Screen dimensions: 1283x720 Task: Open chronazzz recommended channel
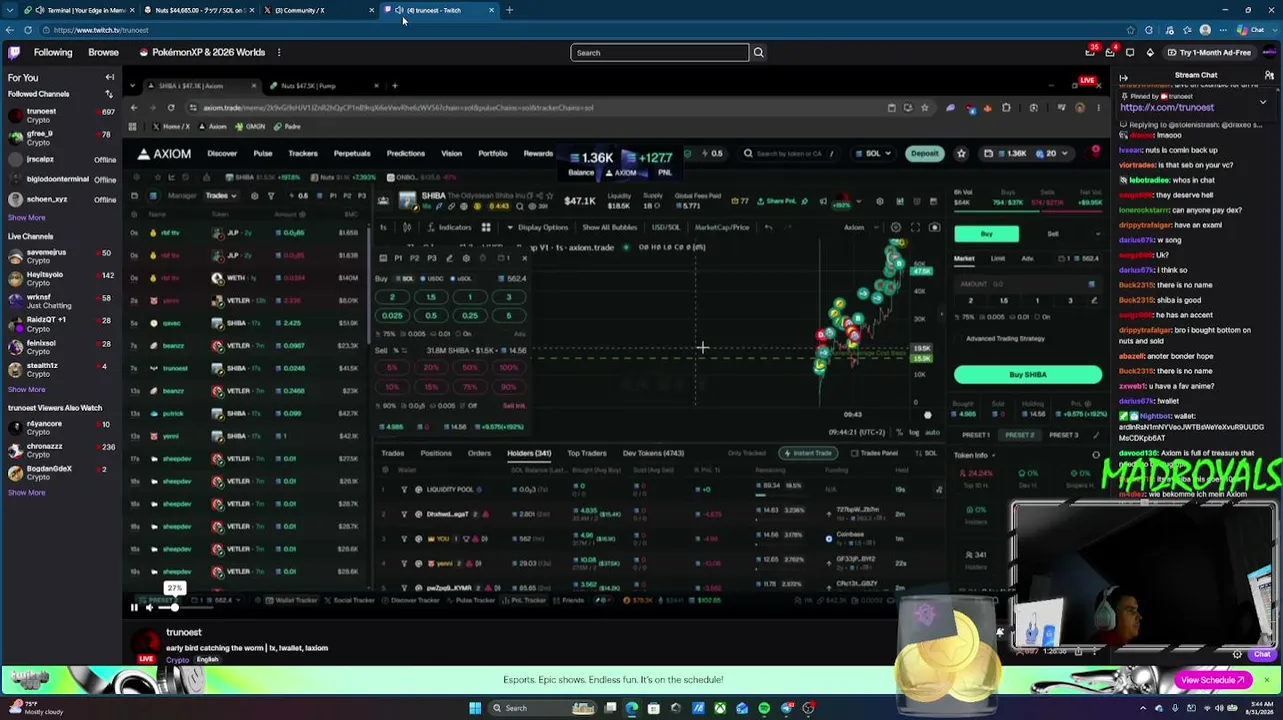[60, 450]
